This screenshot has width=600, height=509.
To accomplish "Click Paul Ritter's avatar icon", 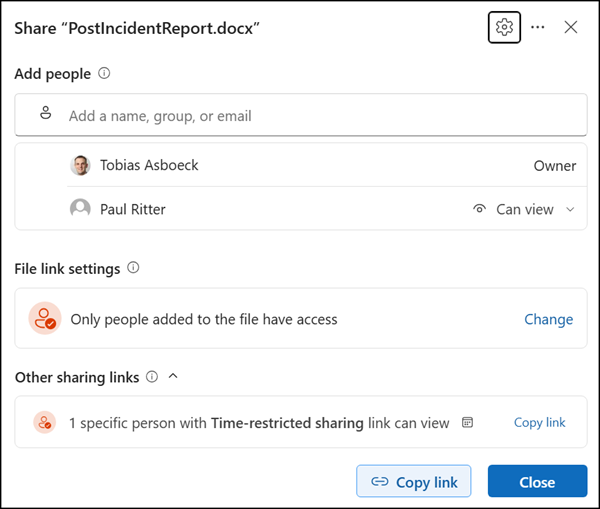I will click(80, 209).
